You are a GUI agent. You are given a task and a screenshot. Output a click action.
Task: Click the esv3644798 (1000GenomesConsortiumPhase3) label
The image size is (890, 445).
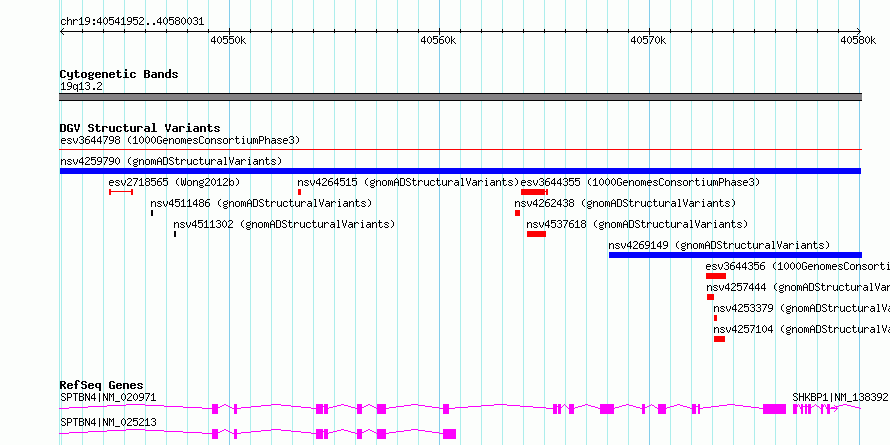click(x=180, y=140)
